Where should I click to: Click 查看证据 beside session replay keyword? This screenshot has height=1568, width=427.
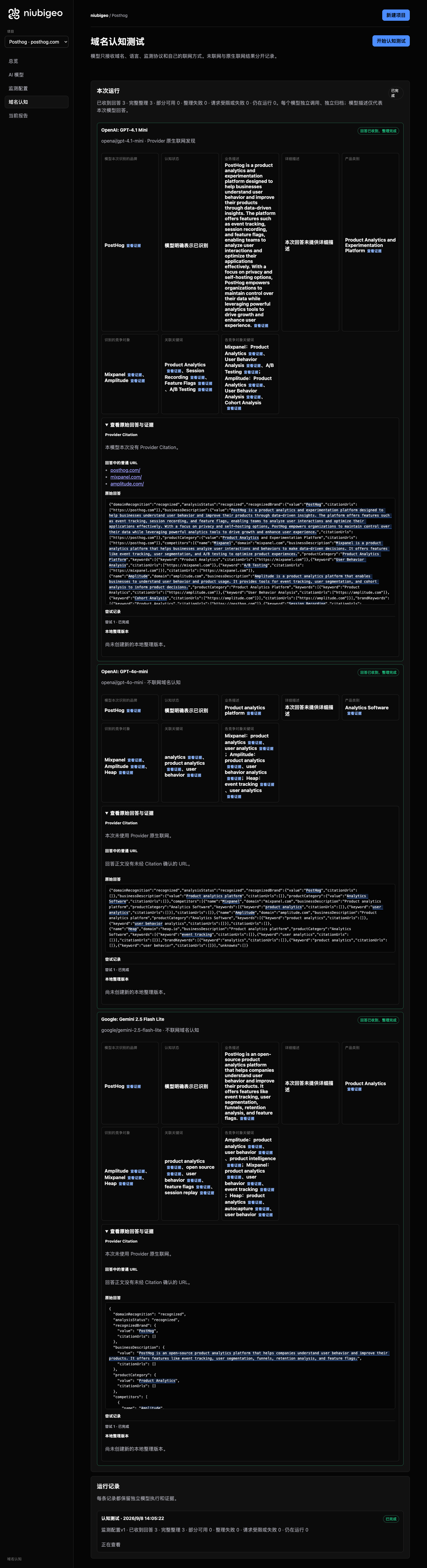206,1193
